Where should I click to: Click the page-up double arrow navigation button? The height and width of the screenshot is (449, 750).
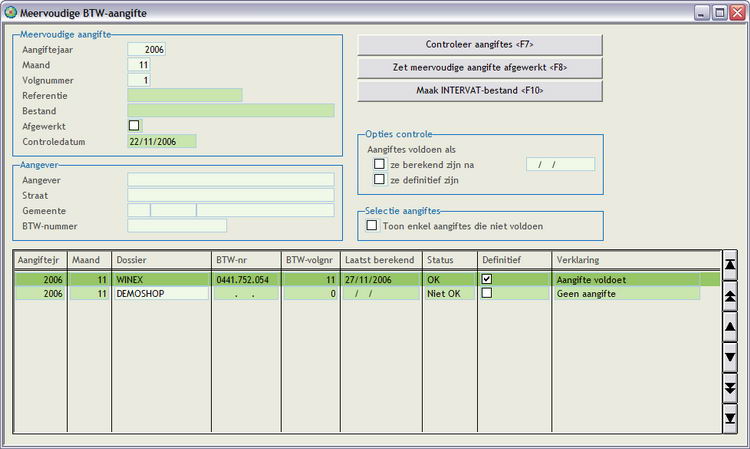(x=730, y=296)
